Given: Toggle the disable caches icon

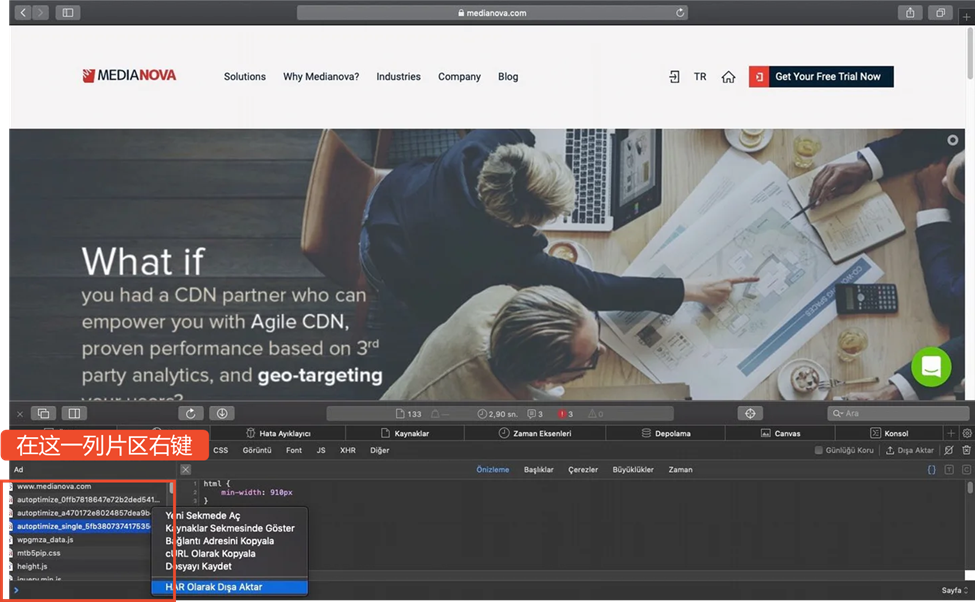Looking at the screenshot, I should 949,450.
